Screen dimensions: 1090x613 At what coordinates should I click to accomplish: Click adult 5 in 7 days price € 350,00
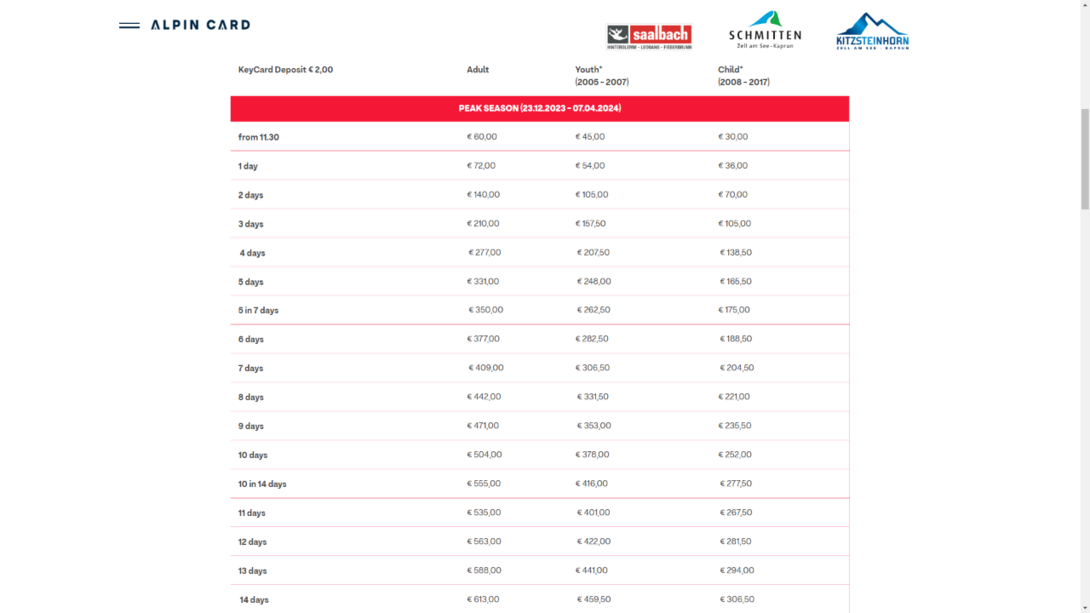point(486,310)
